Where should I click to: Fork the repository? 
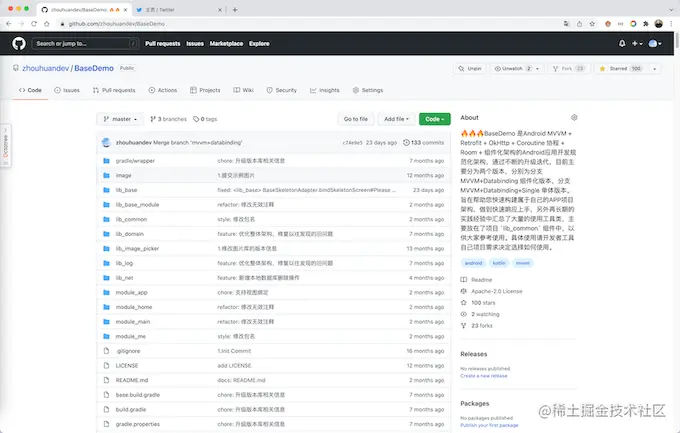pyautogui.click(x=569, y=69)
